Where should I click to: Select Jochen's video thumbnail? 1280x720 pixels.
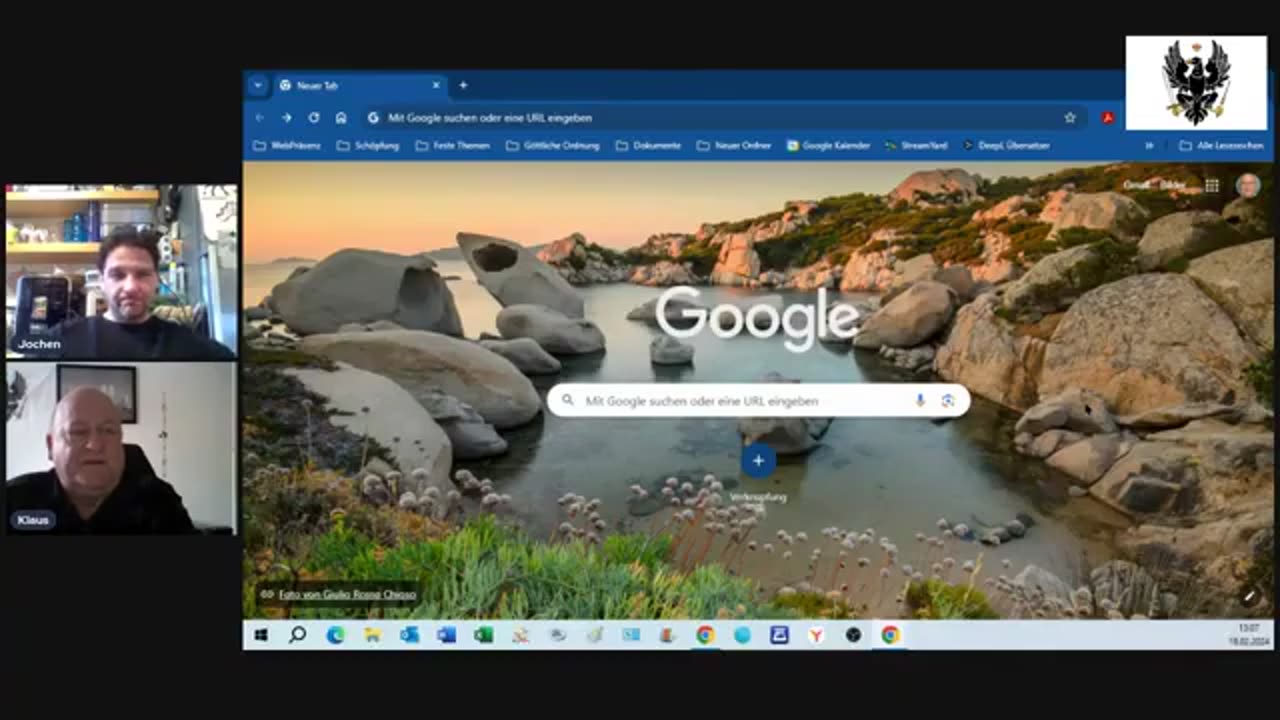point(121,272)
